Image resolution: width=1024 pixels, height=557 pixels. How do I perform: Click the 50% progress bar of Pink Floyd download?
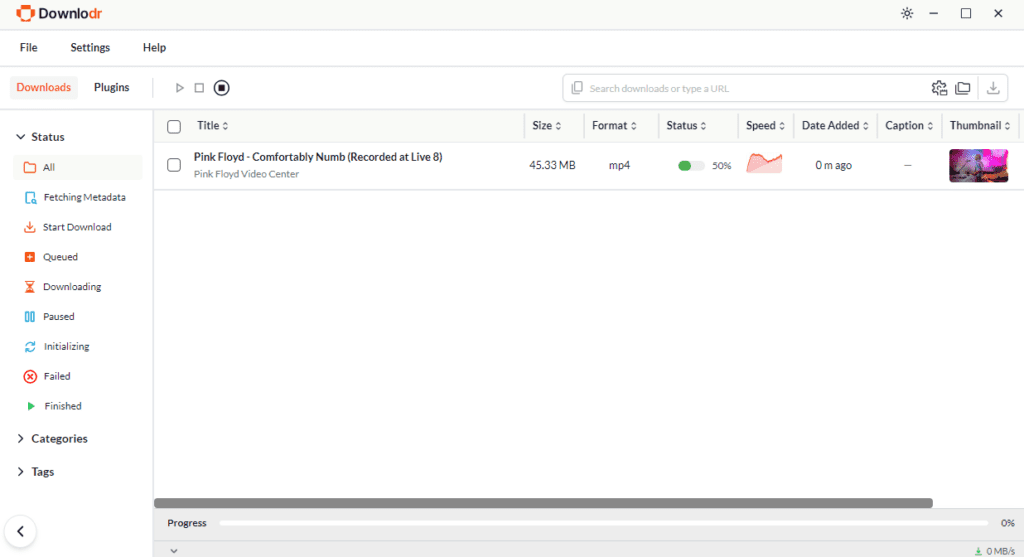click(691, 166)
